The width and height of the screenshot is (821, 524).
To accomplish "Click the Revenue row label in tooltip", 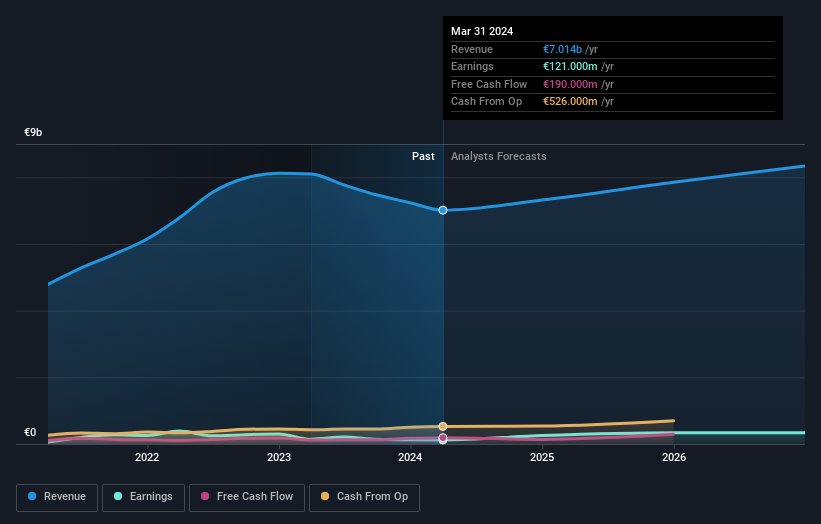I will (472, 49).
